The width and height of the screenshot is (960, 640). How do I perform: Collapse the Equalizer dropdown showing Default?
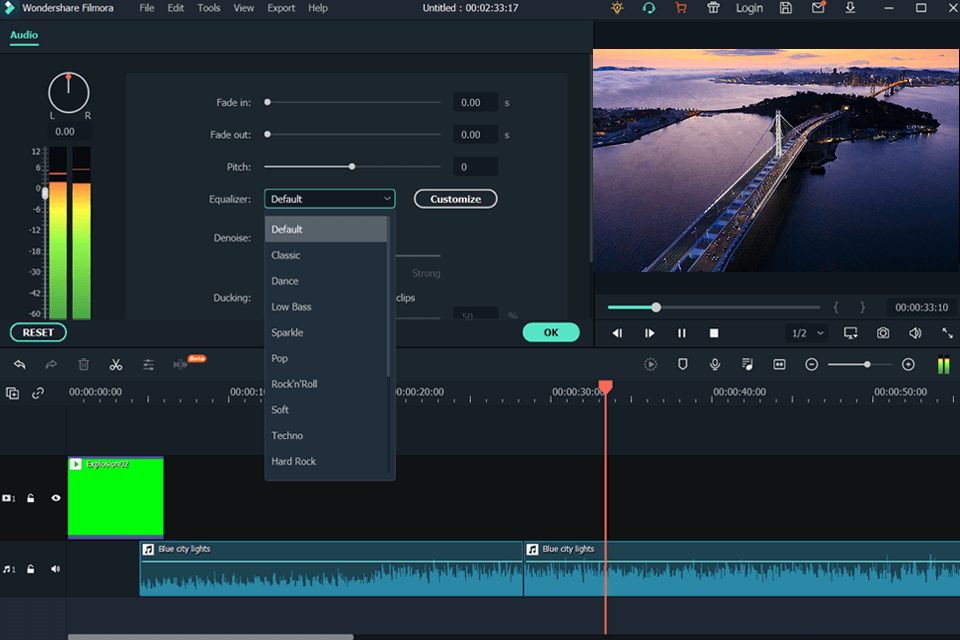coord(329,199)
